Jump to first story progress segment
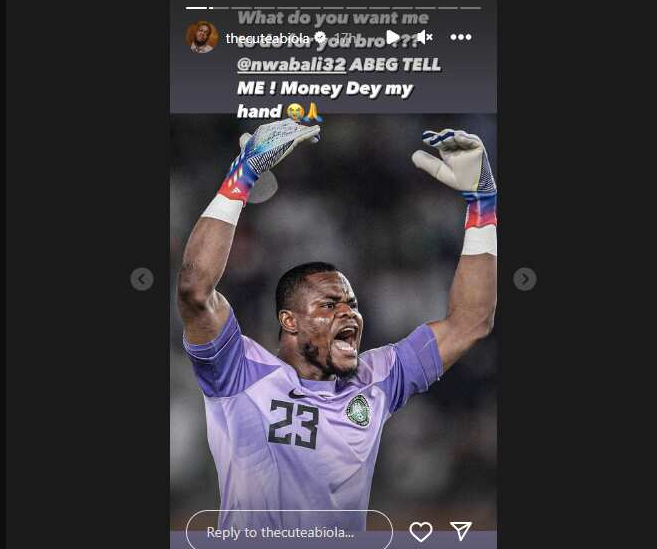Screen dimensions: 657x549 (197, 8)
